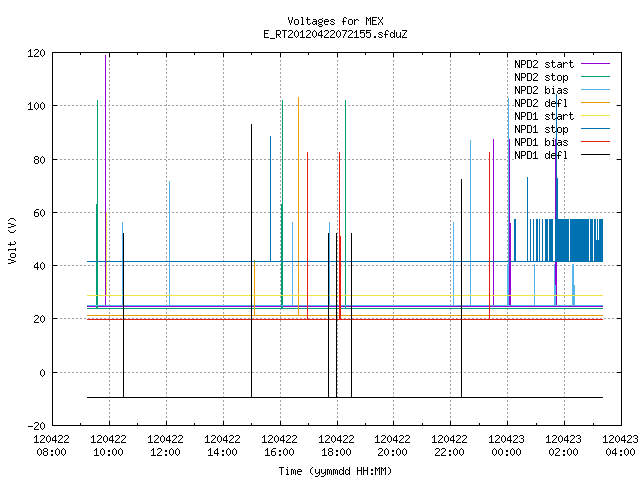
Task: Click the 'NPD1 defl' legend label
Action: click(x=540, y=156)
